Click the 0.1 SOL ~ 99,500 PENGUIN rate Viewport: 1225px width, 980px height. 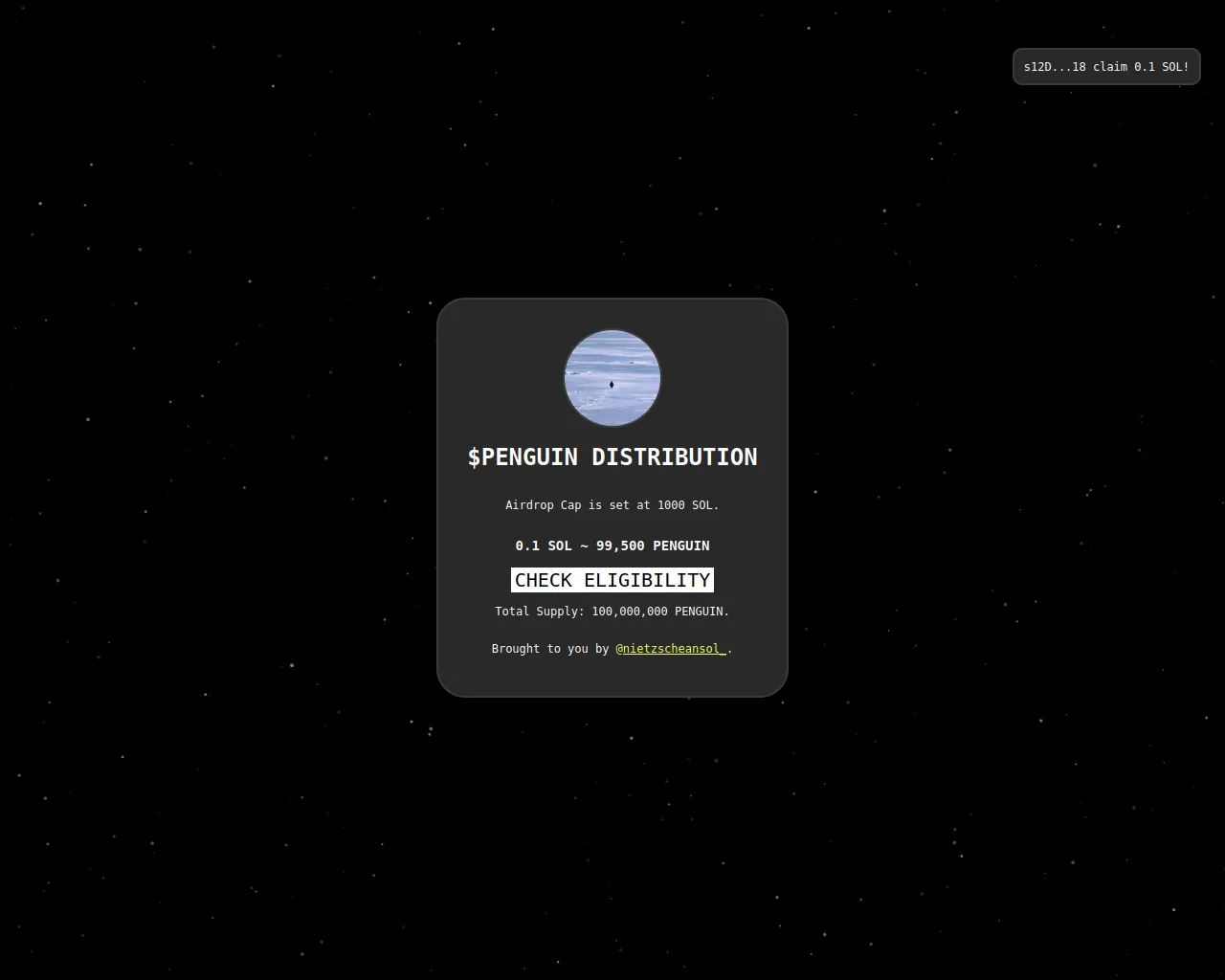612,546
